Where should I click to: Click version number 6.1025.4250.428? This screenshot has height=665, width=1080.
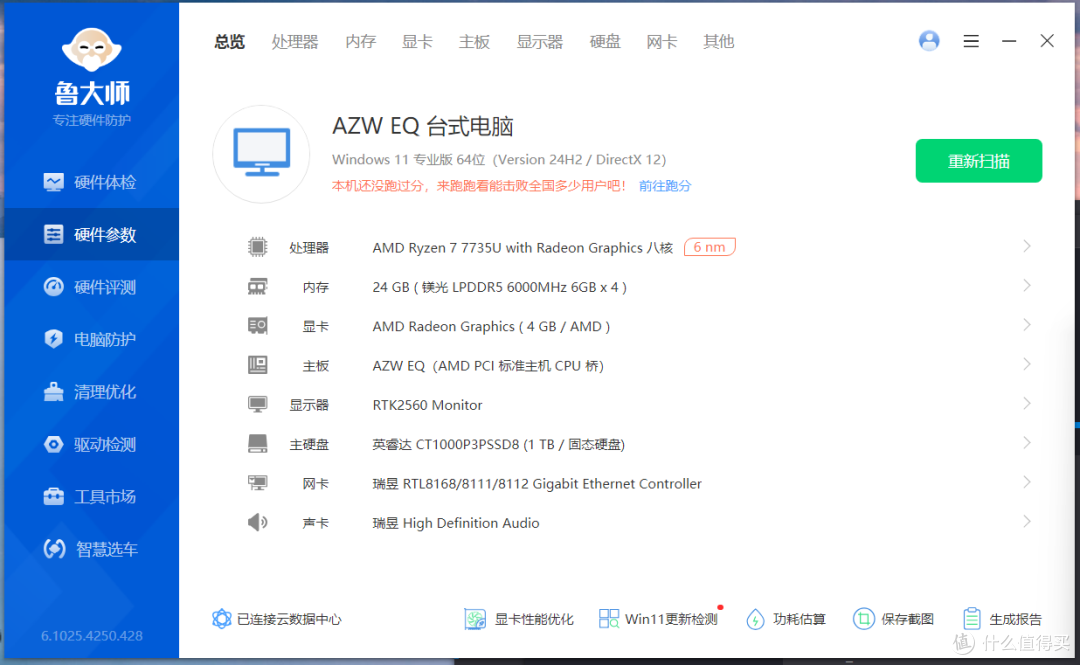(92, 635)
